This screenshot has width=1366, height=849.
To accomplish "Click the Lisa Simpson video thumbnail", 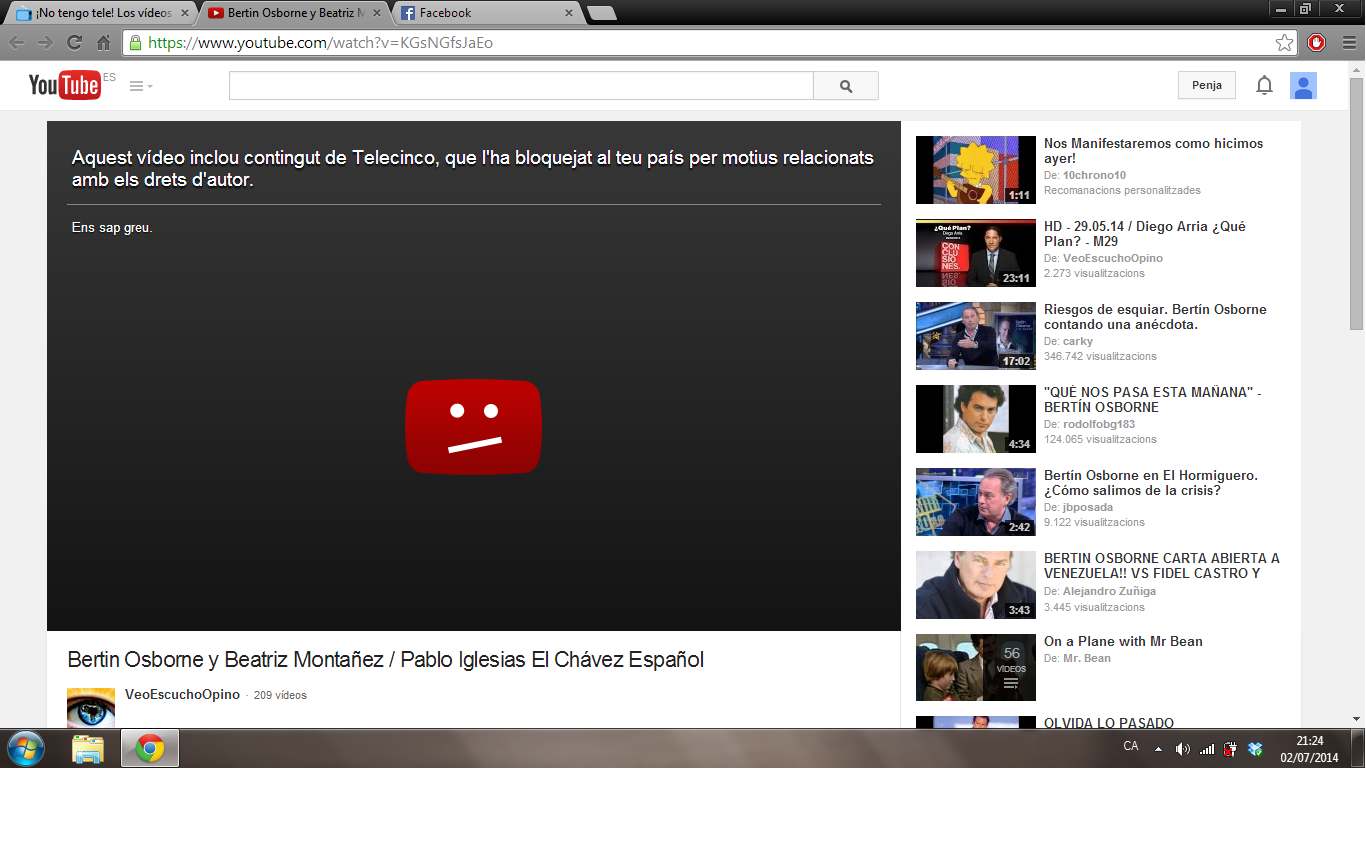I will (975, 170).
